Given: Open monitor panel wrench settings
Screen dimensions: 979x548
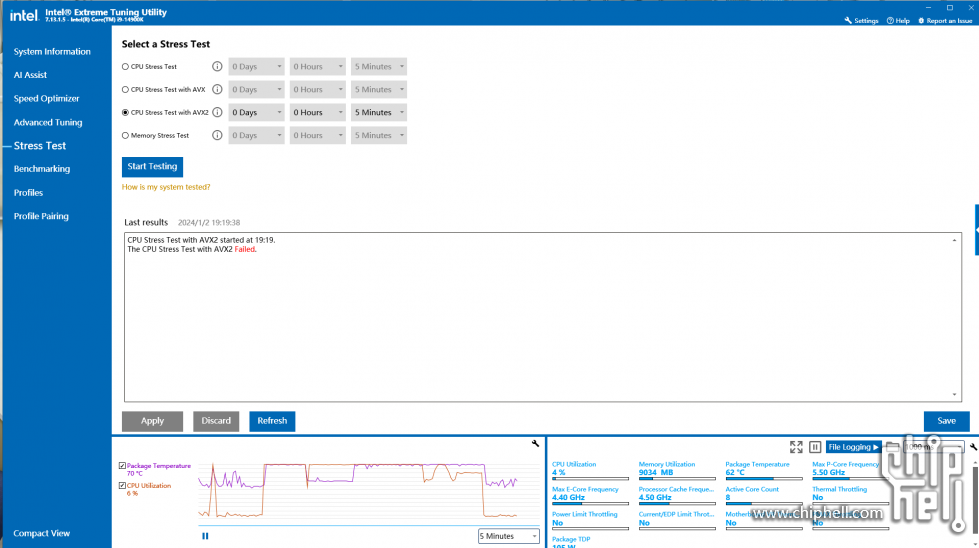Looking at the screenshot, I should tap(973, 447).
